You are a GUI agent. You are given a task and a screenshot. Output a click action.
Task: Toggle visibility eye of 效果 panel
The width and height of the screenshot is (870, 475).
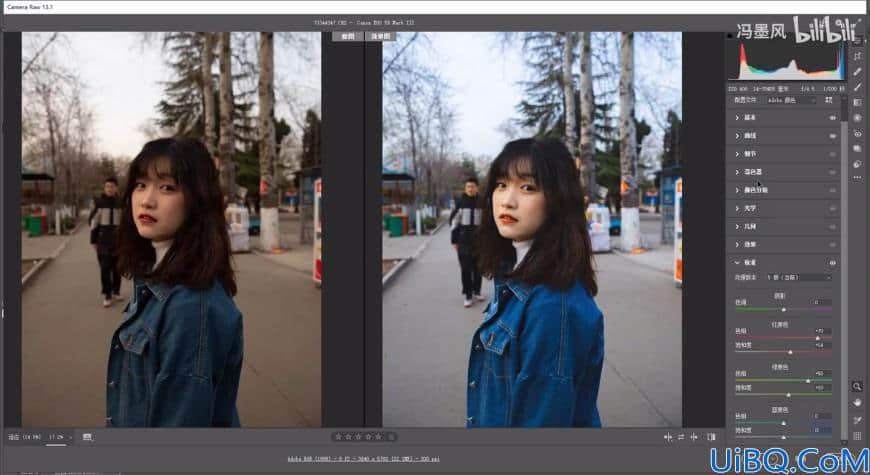[x=832, y=245]
